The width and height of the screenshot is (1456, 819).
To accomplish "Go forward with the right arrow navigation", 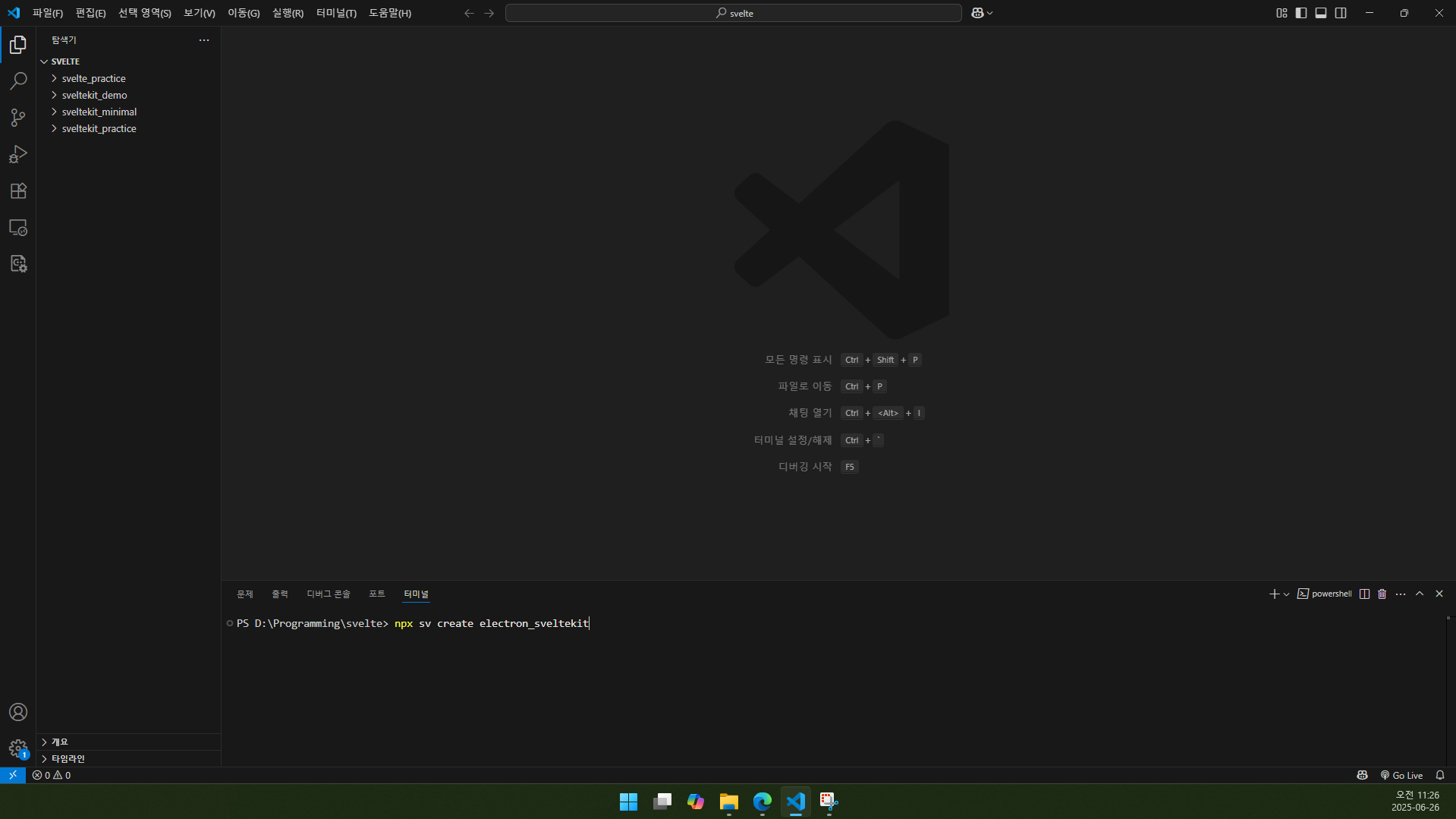I will tap(489, 13).
